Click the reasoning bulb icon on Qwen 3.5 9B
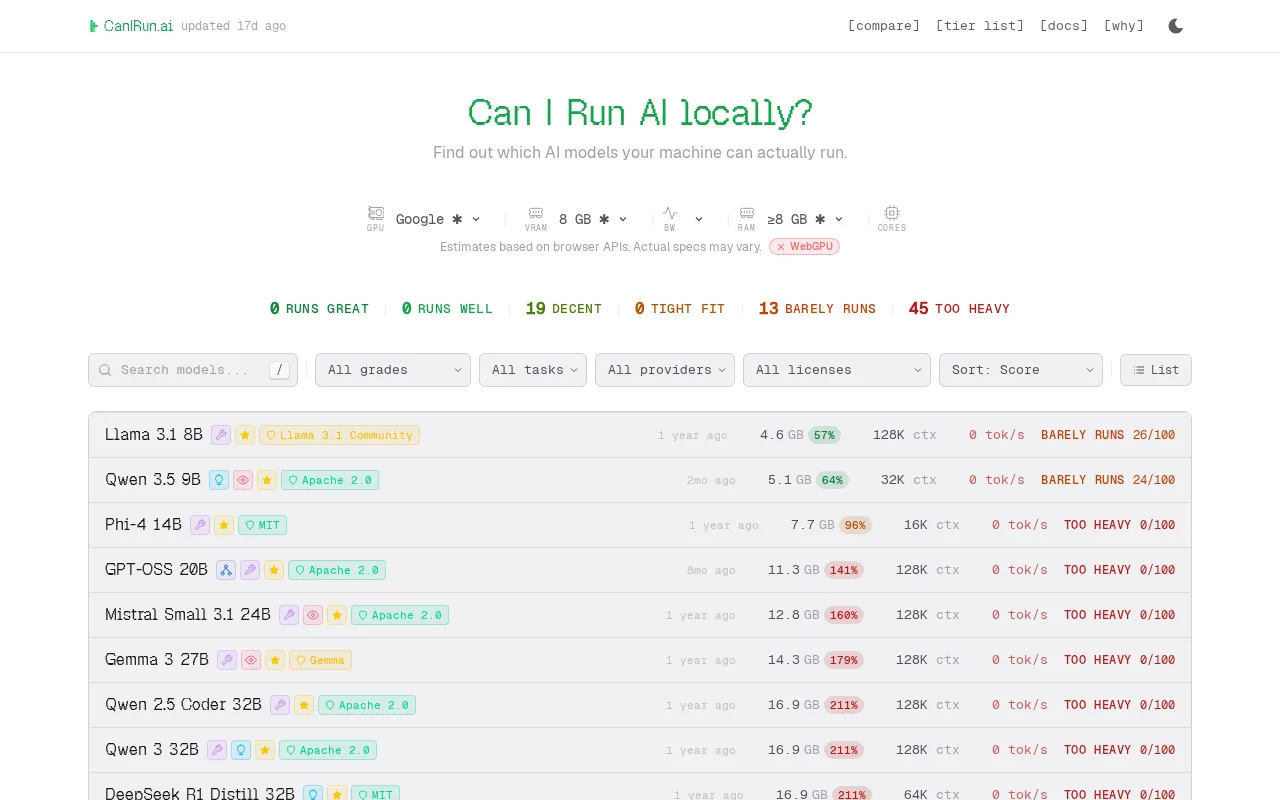This screenshot has width=1280, height=800. [219, 480]
